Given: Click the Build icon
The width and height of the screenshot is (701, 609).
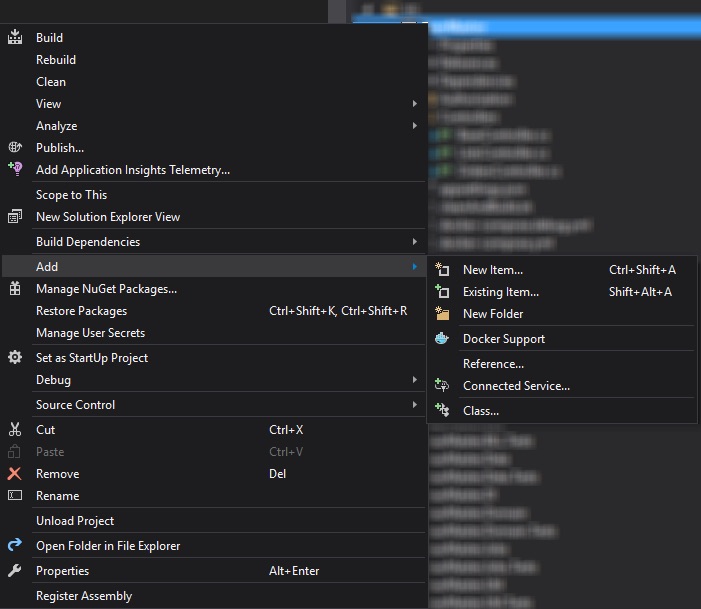Looking at the screenshot, I should coord(15,37).
